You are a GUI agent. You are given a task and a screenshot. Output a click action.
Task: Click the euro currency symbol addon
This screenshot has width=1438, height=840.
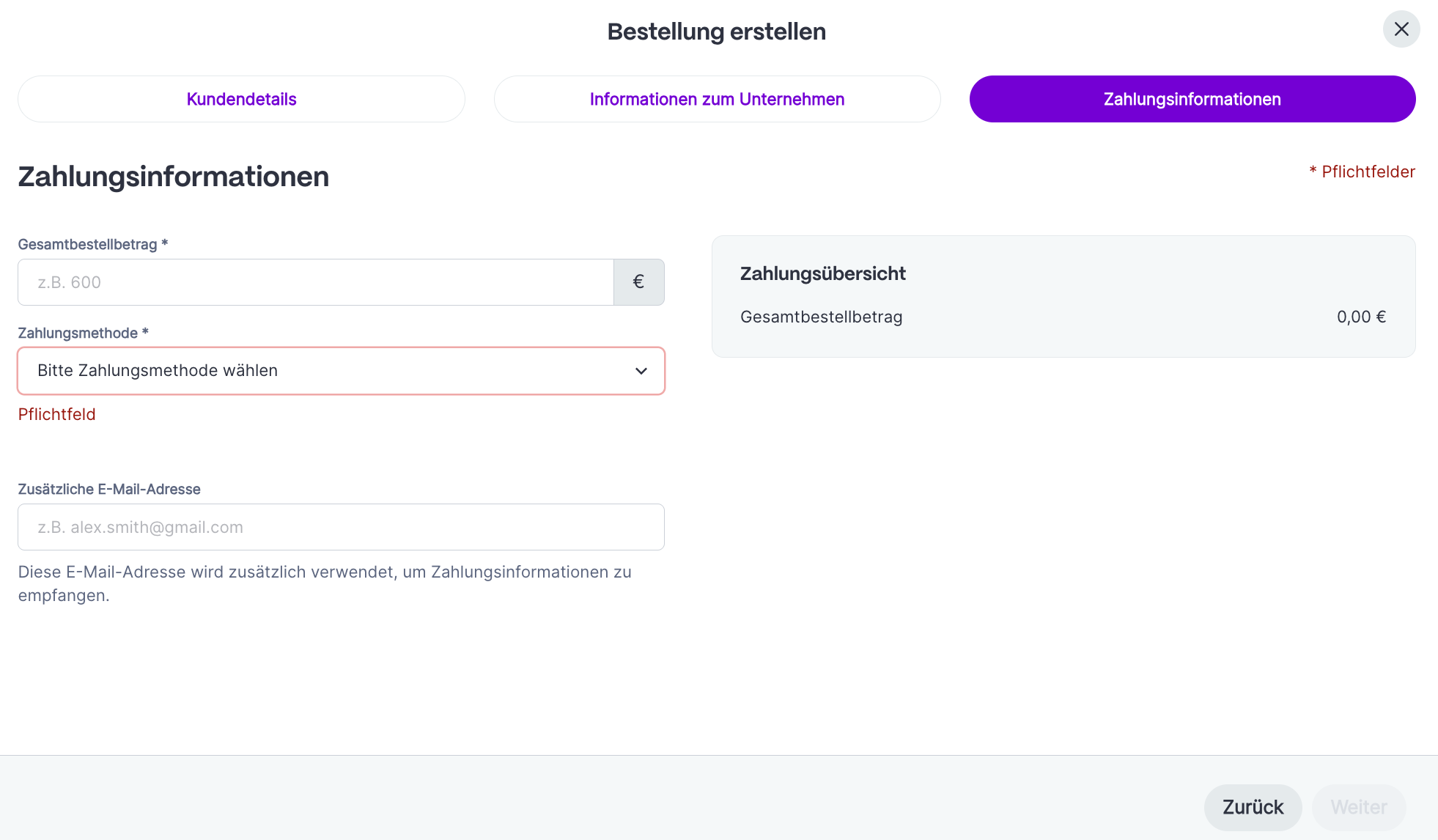638,282
